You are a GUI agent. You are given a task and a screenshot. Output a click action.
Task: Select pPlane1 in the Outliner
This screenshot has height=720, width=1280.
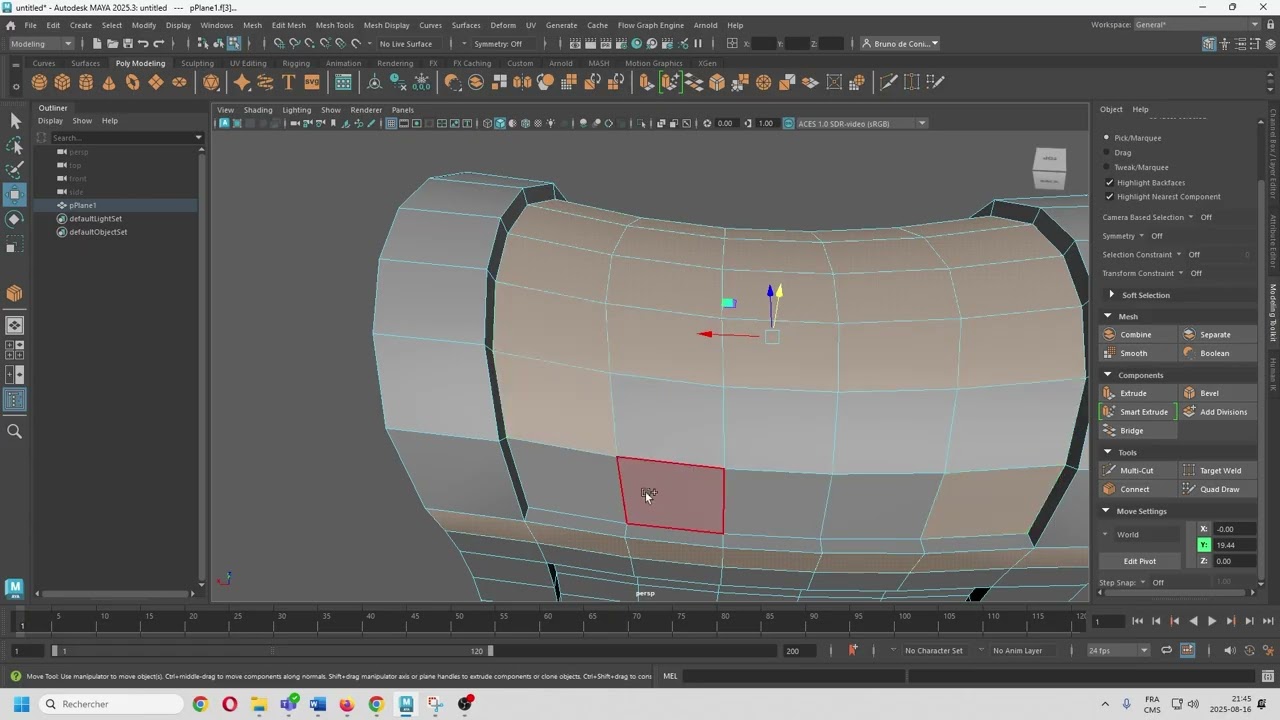click(x=83, y=205)
